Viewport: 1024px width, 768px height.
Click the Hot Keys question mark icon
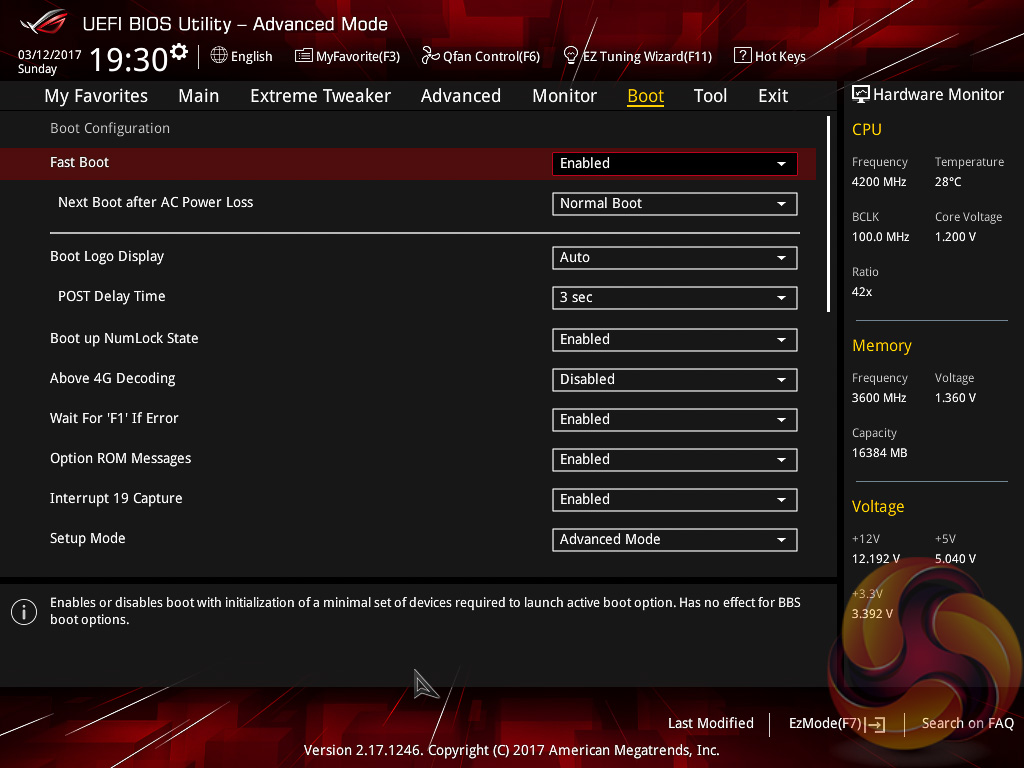coord(743,56)
